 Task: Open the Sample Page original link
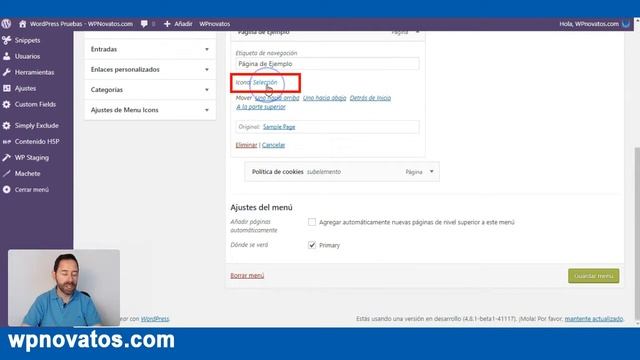click(279, 127)
